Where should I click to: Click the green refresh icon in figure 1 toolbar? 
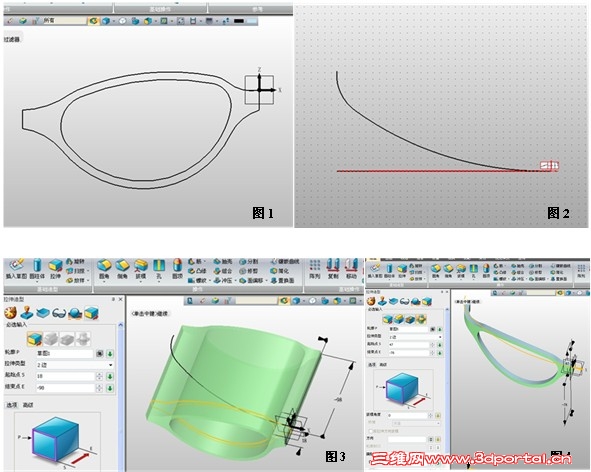(x=93, y=21)
